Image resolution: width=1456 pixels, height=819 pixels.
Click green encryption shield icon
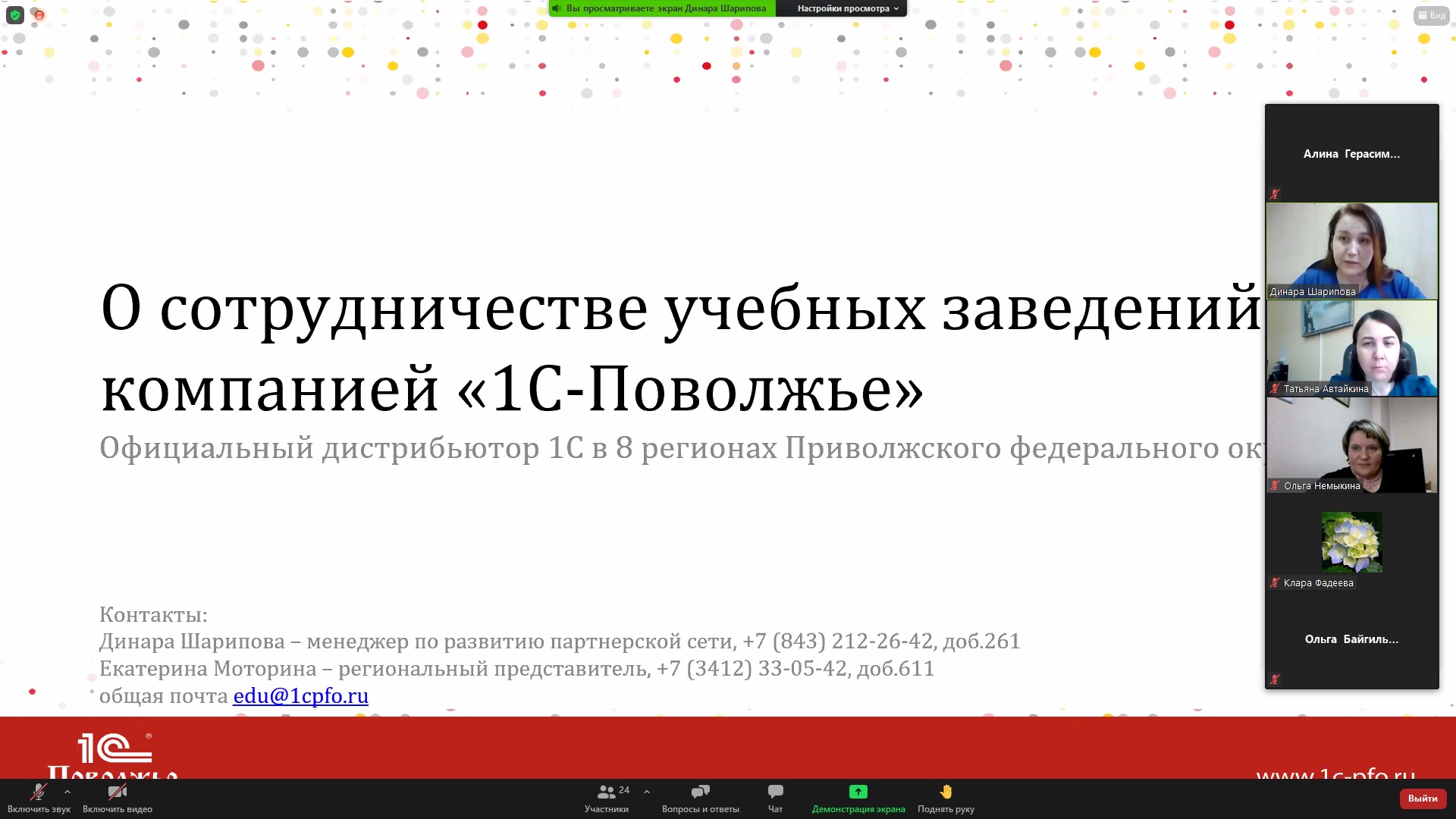coord(15,14)
